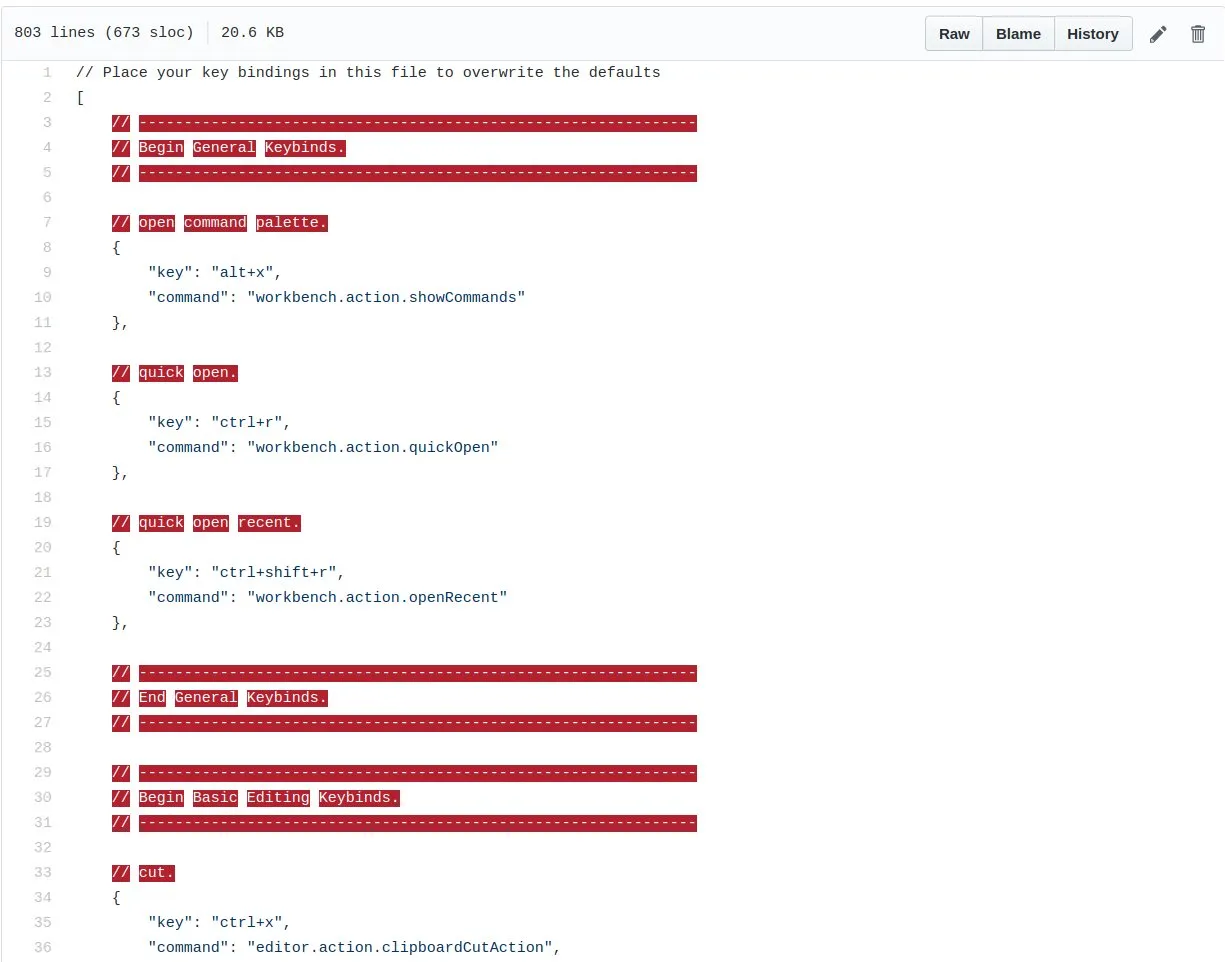This screenshot has height=962, width=1225.
Task: Click the trash delete file icon
Action: (1198, 34)
